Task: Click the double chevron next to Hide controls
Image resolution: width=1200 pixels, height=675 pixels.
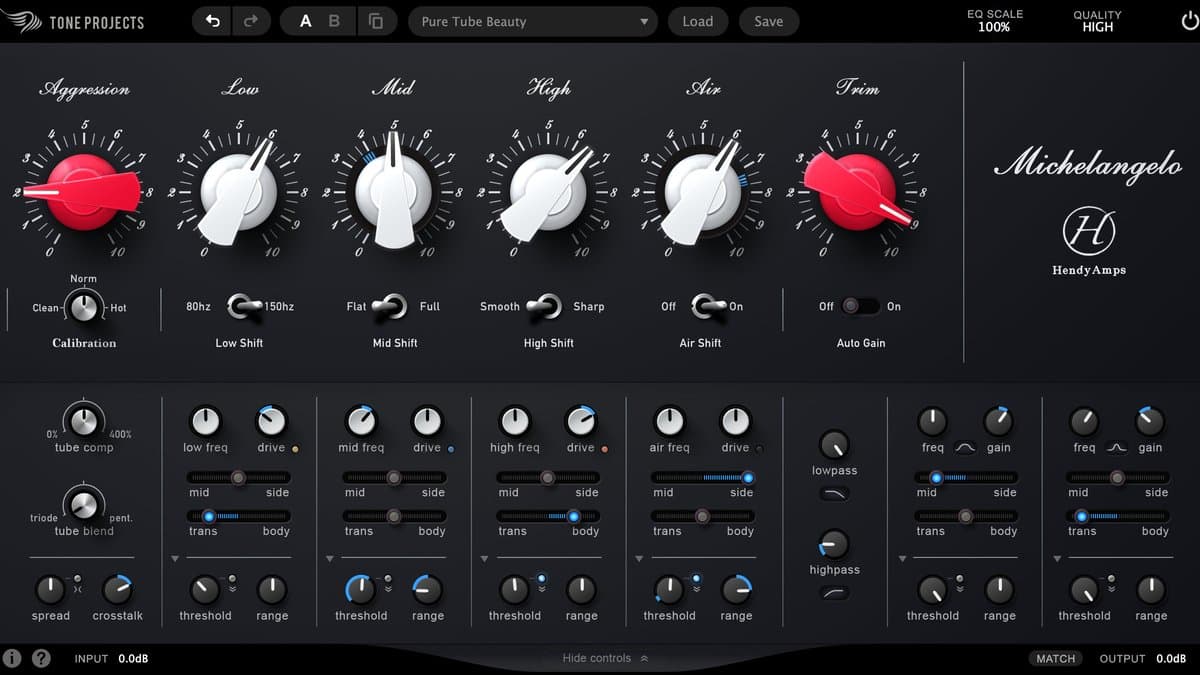Action: click(644, 659)
